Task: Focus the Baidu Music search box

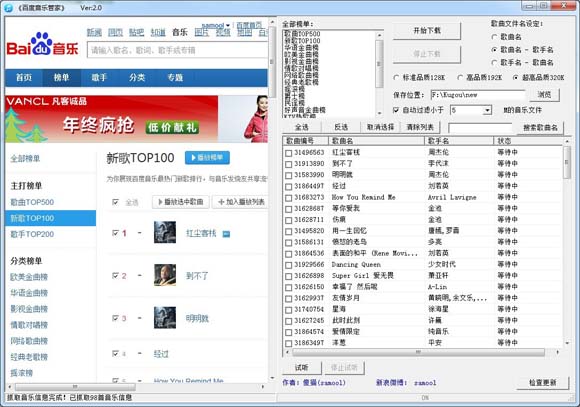Action: (178, 50)
